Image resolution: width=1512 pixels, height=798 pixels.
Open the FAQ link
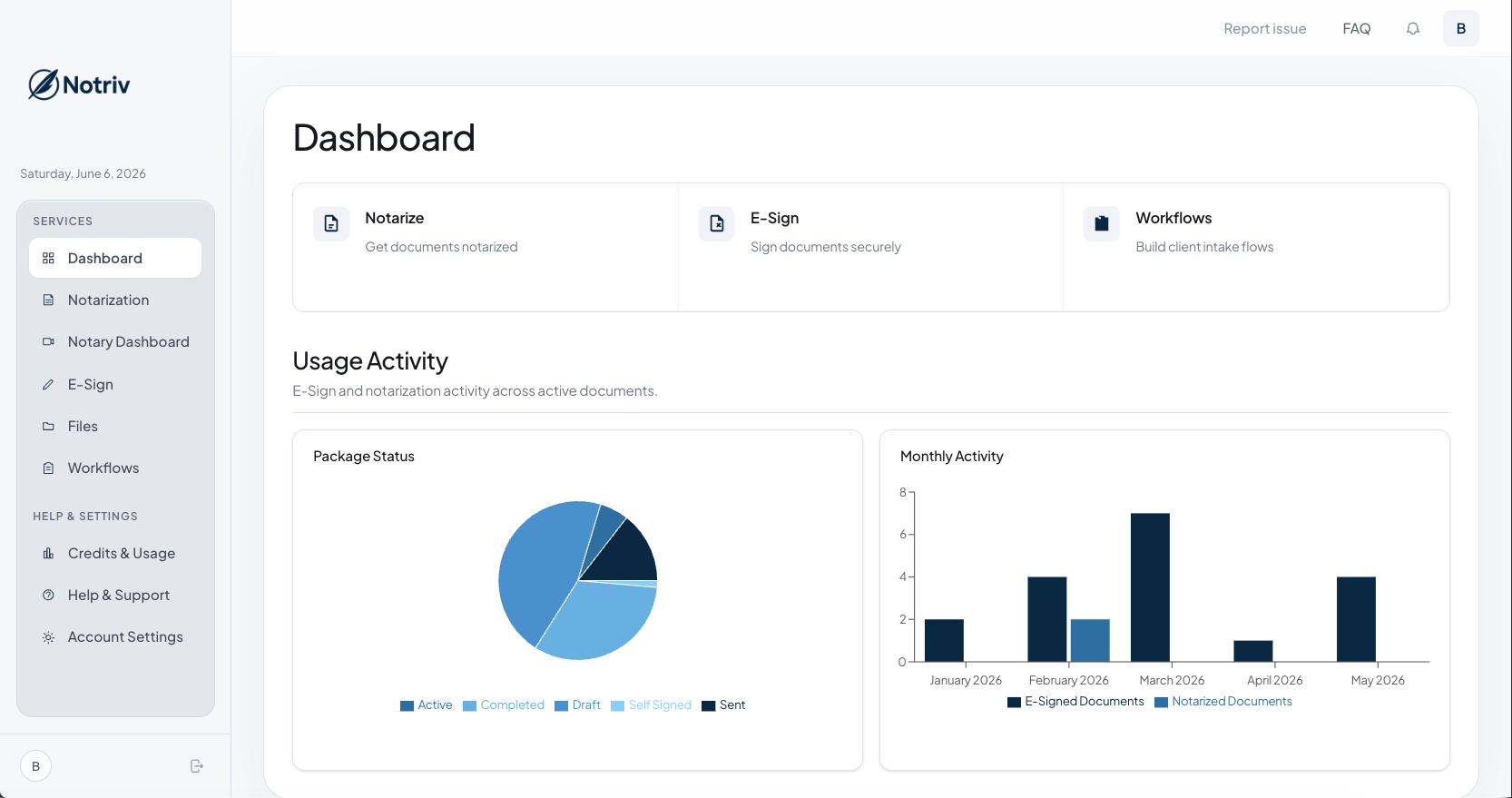(x=1357, y=29)
